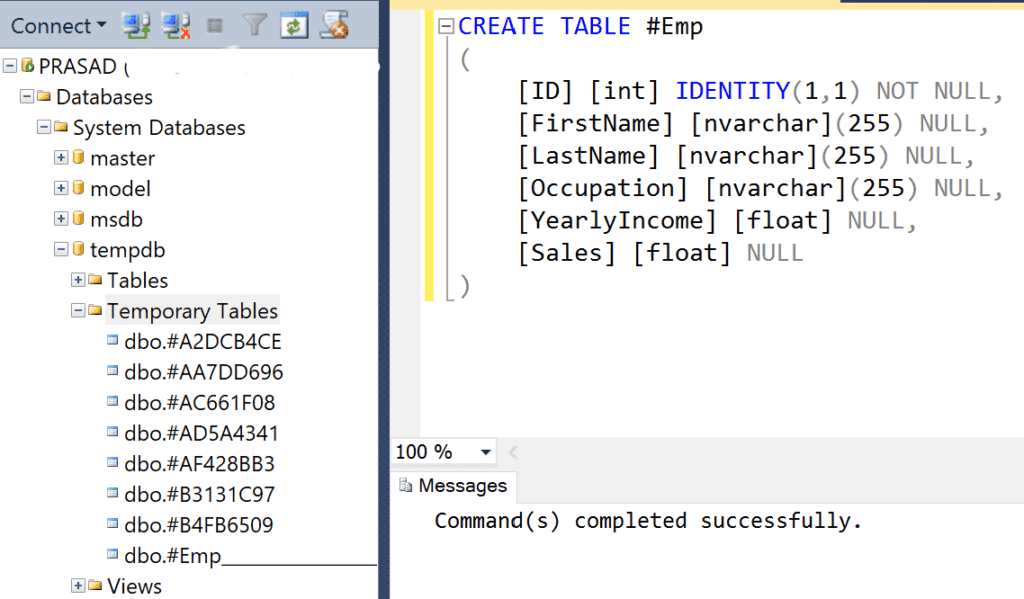Open the Object Explorer filter icon

click(x=256, y=26)
